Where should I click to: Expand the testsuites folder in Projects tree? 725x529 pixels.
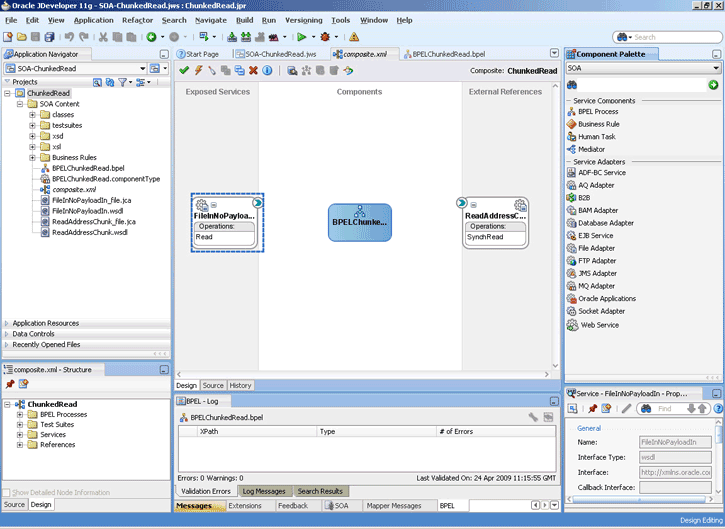32,126
